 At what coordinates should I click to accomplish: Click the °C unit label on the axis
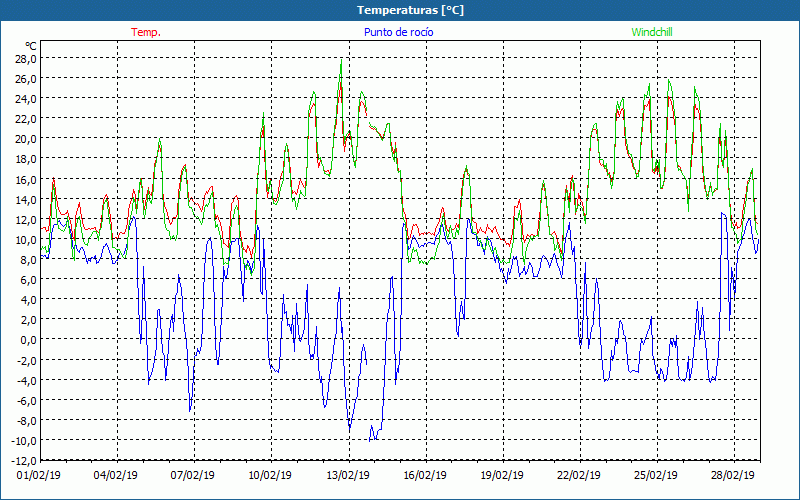click(x=31, y=46)
